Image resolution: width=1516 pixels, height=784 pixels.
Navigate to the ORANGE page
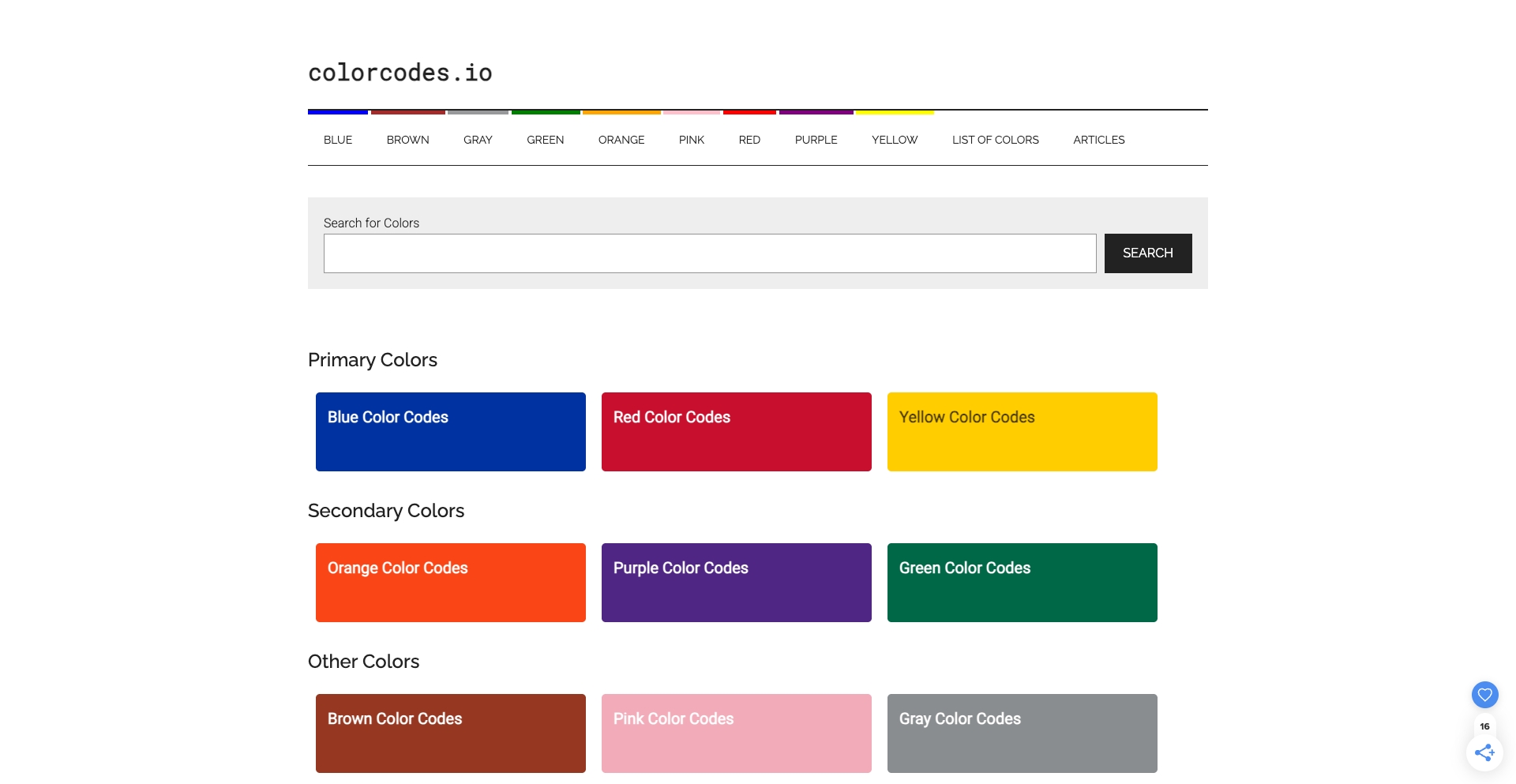(621, 140)
